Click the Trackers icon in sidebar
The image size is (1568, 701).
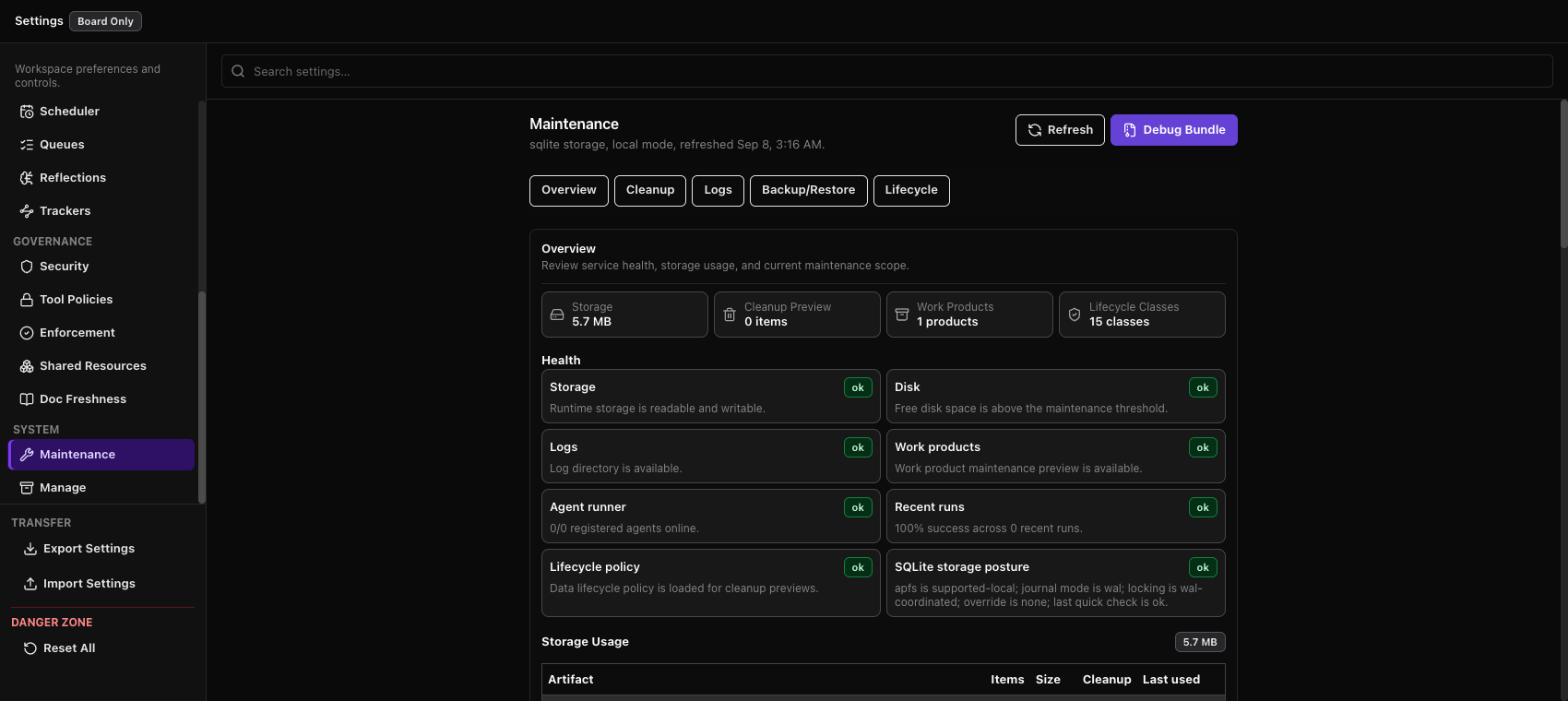tap(27, 211)
